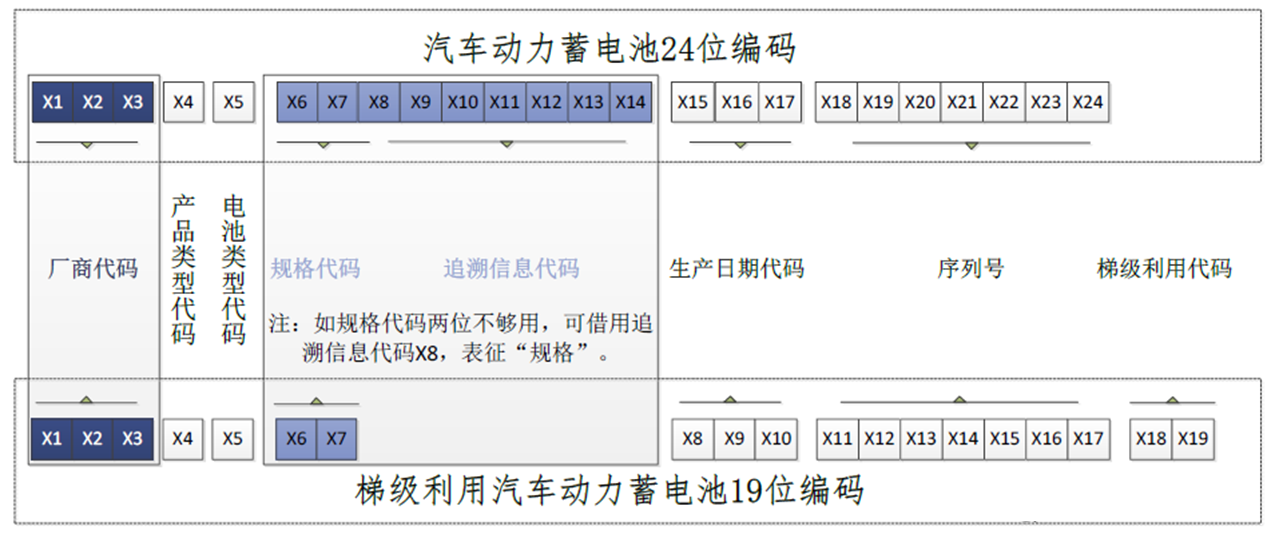This screenshot has height=558, width=1275.
Task: Click the note text starting with 注：如规格代码
Action: [x=461, y=338]
